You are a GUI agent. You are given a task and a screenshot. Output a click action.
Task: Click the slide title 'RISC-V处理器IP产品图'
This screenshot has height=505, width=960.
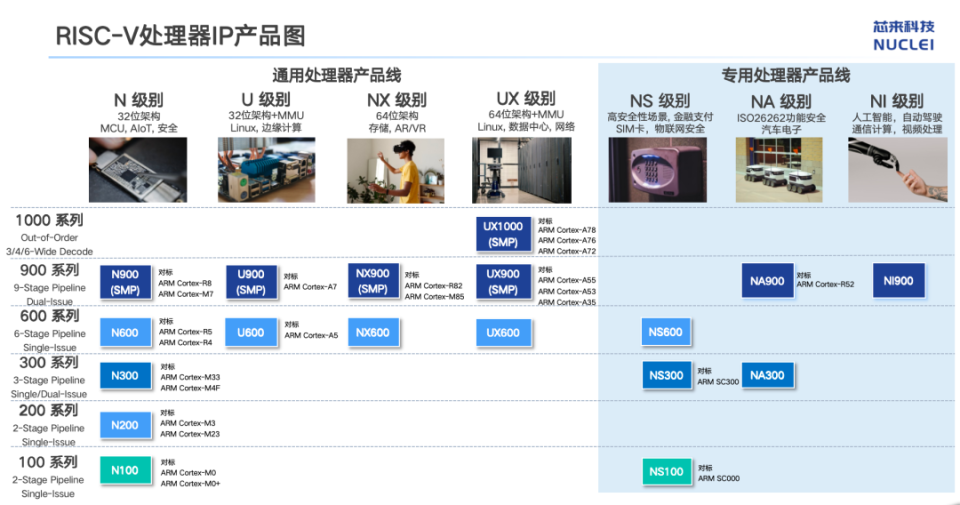(x=180, y=36)
